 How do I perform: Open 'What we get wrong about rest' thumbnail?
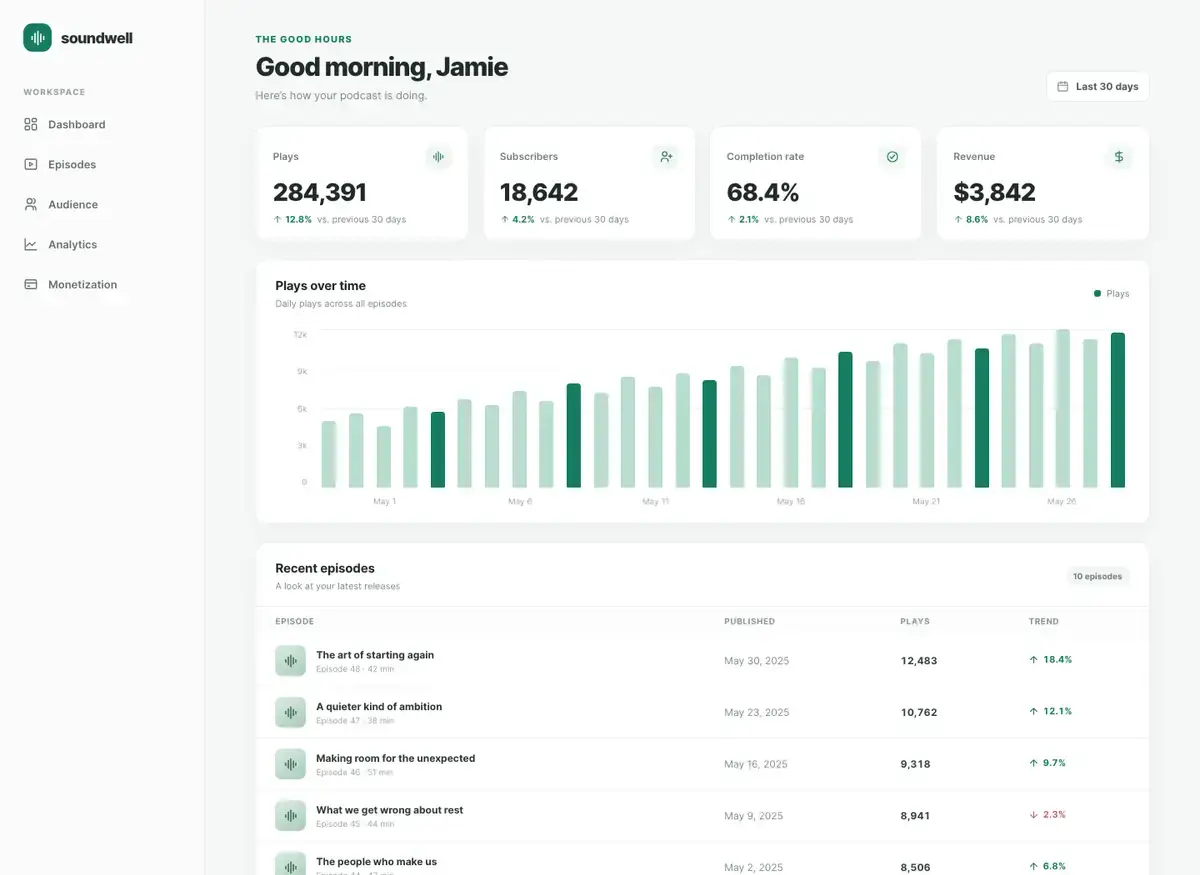pyautogui.click(x=290, y=816)
